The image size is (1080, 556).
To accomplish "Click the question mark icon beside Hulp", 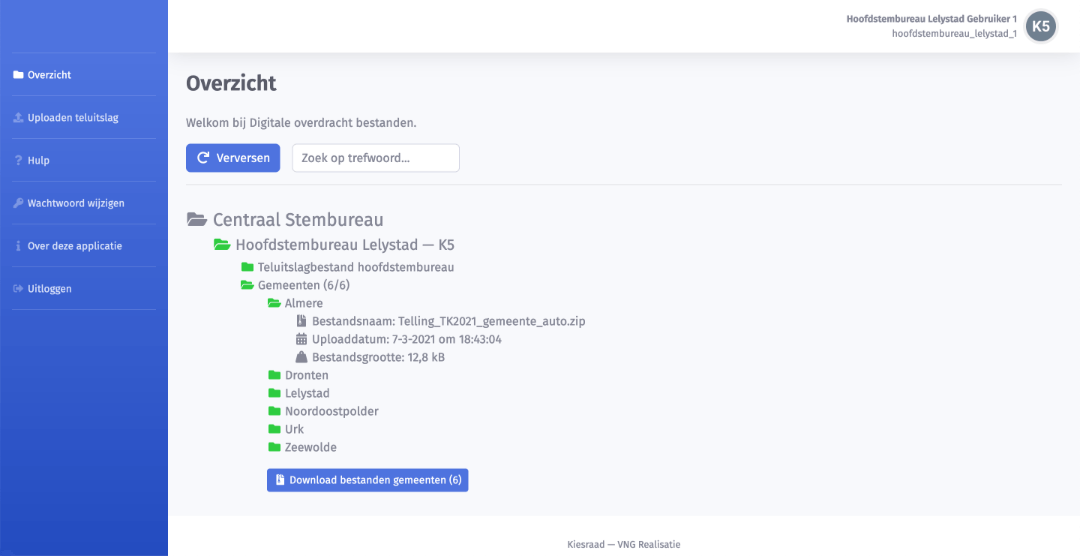I will 18,161.
